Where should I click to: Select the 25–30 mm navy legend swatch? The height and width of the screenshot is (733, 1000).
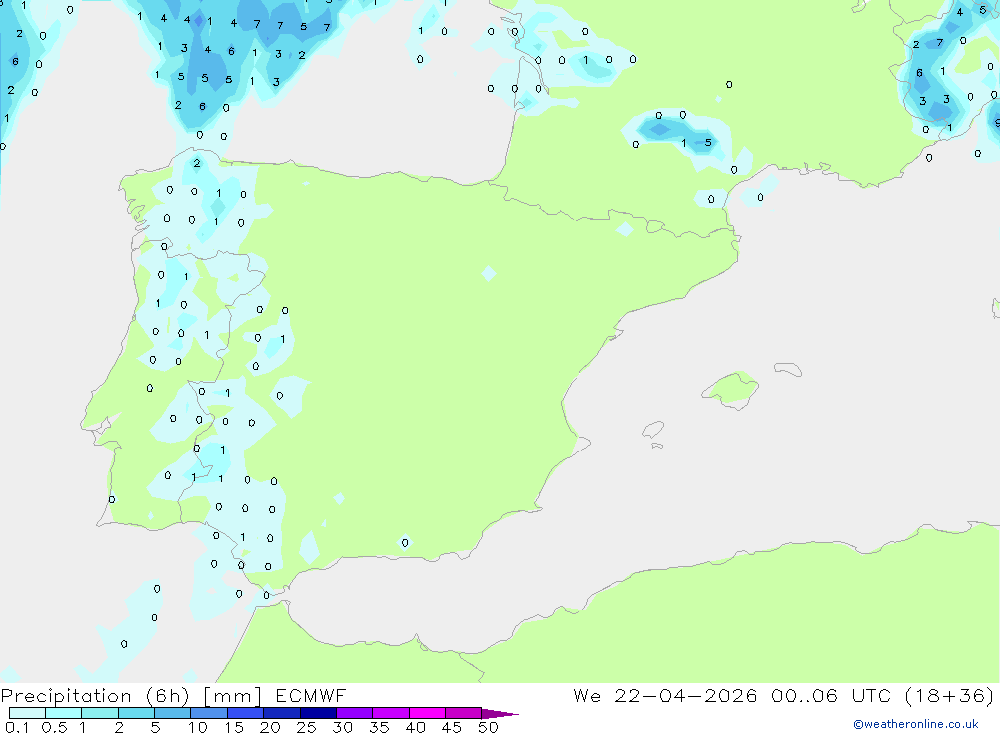(318, 713)
